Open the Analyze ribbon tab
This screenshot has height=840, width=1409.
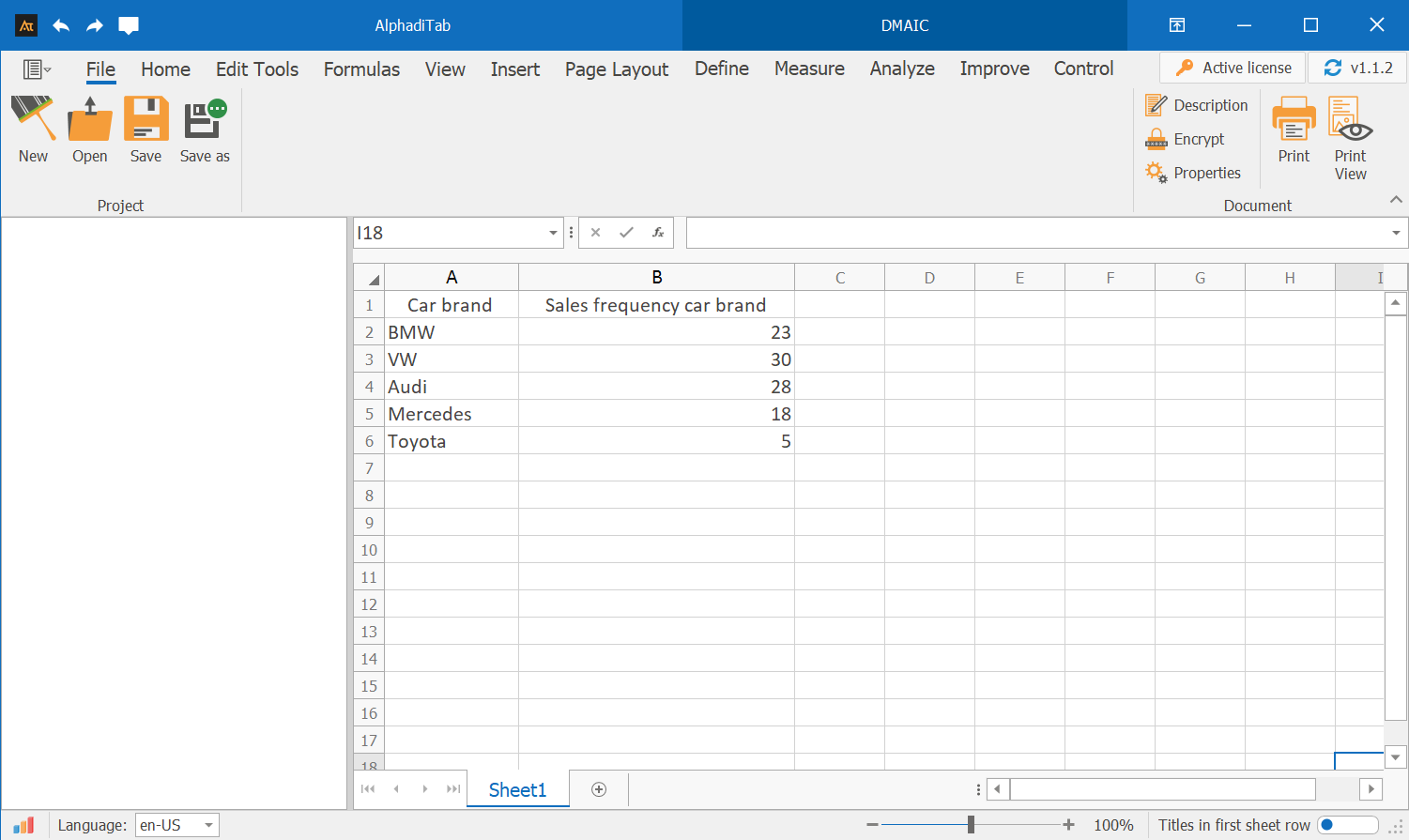(901, 69)
